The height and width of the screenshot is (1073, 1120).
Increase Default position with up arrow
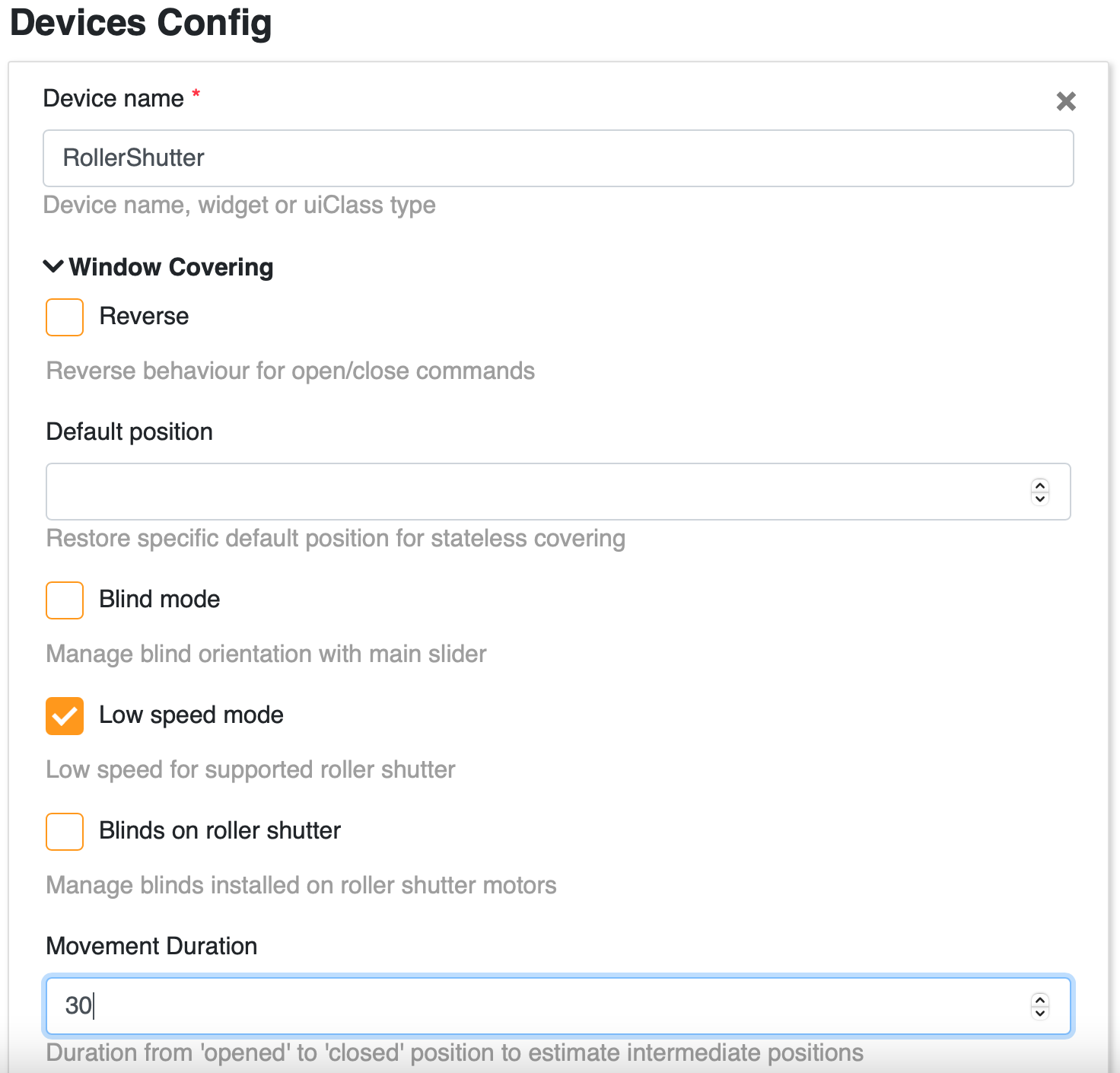1040,486
